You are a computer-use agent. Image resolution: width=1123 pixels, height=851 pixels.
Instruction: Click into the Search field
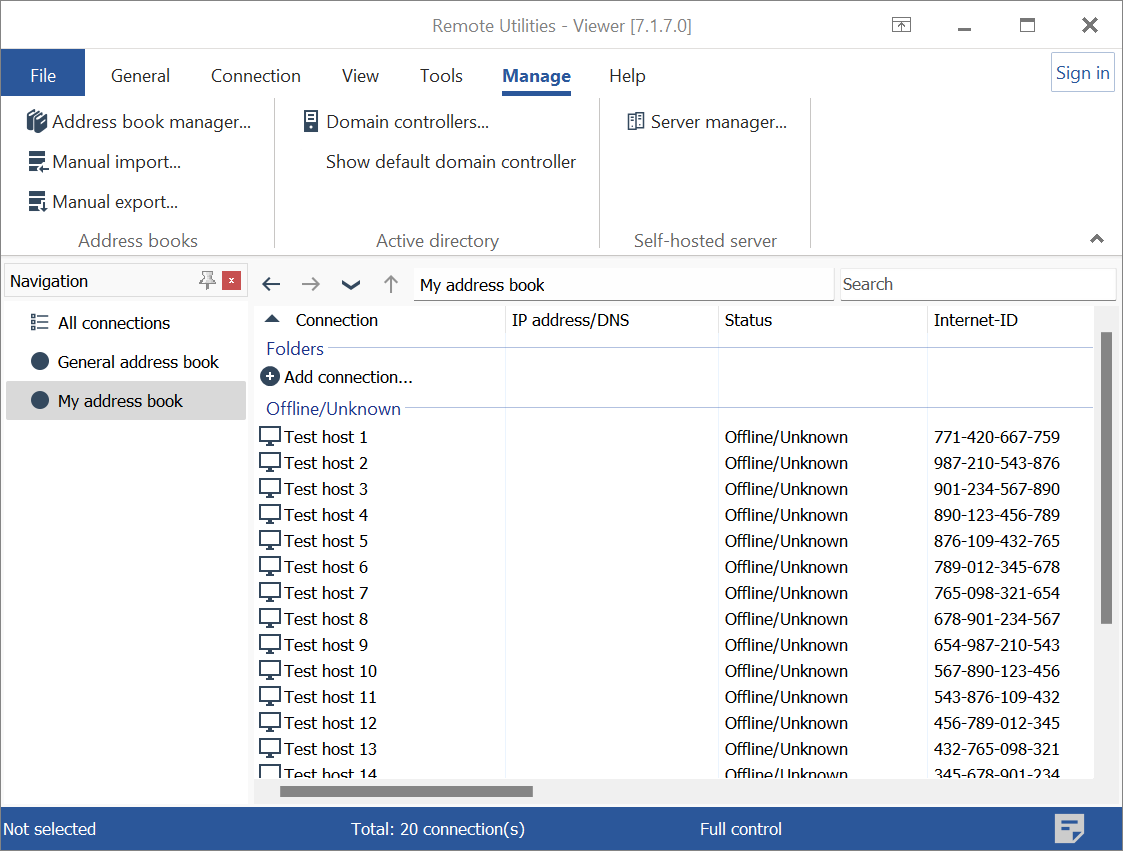[976, 284]
